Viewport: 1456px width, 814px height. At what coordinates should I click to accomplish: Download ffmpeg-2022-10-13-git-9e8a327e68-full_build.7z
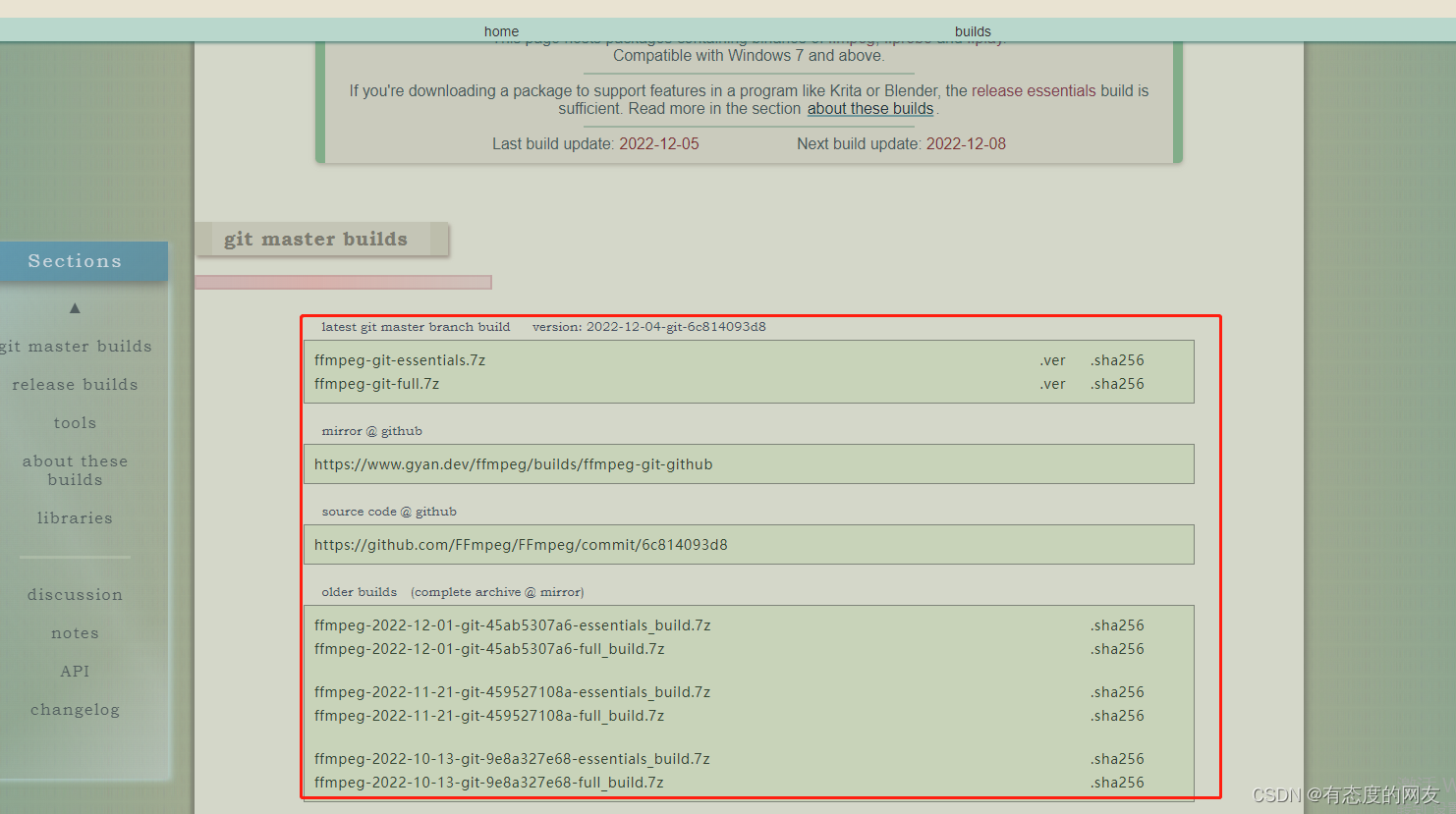point(489,783)
